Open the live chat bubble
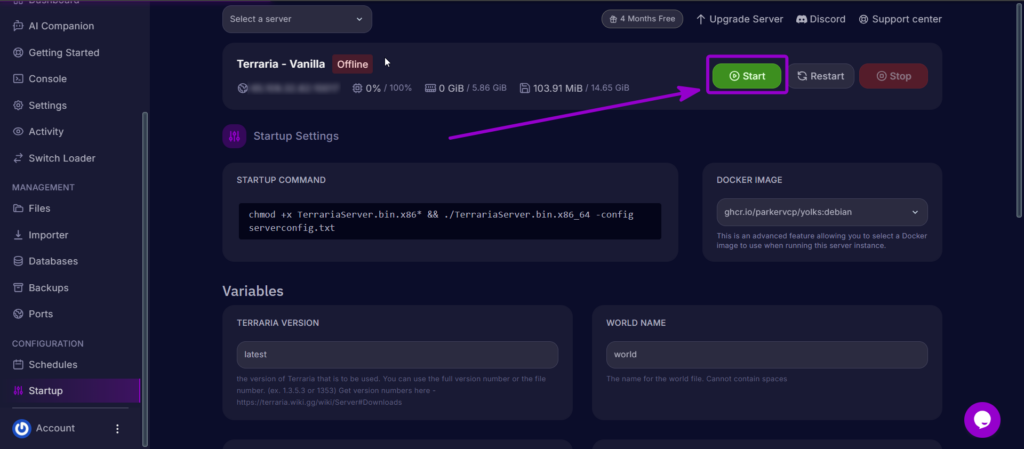Image resolution: width=1024 pixels, height=449 pixels. [x=982, y=420]
